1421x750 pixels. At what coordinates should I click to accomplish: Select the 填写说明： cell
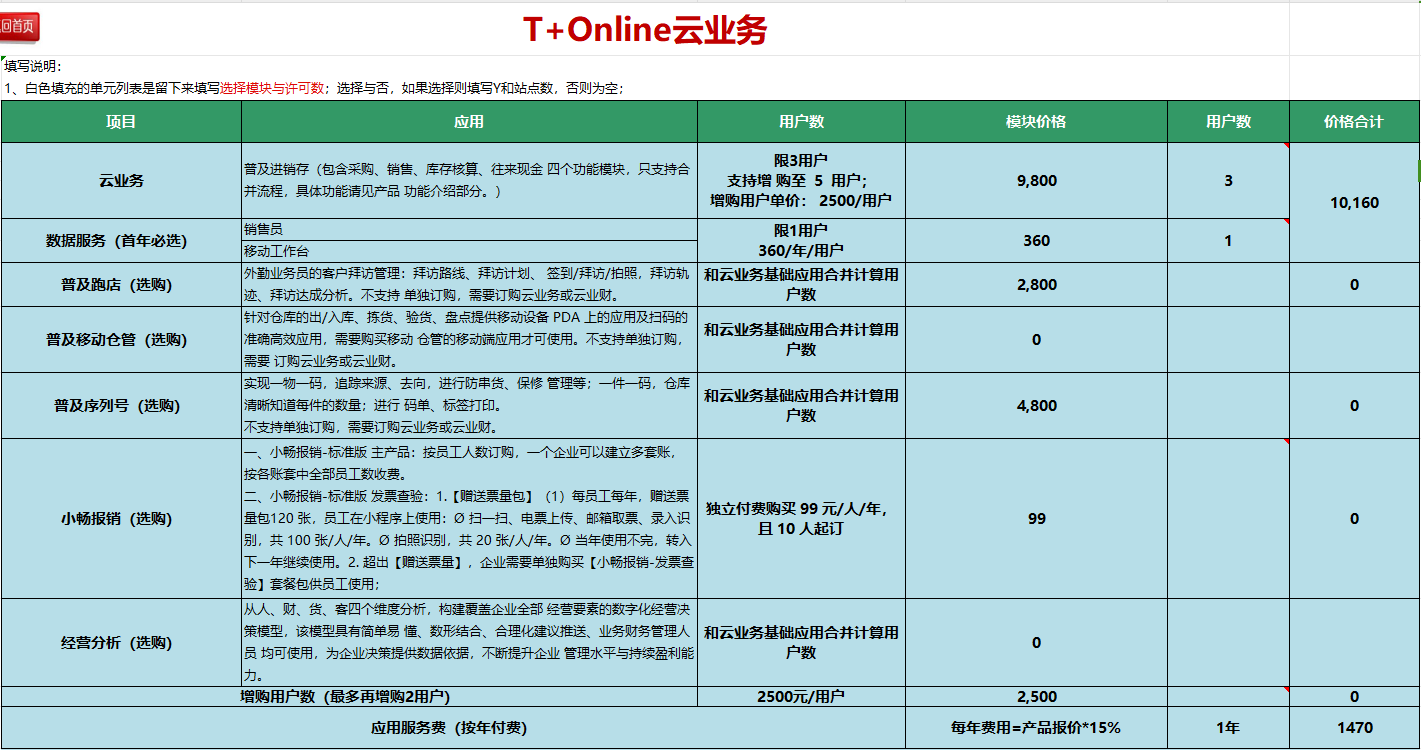tap(33, 66)
